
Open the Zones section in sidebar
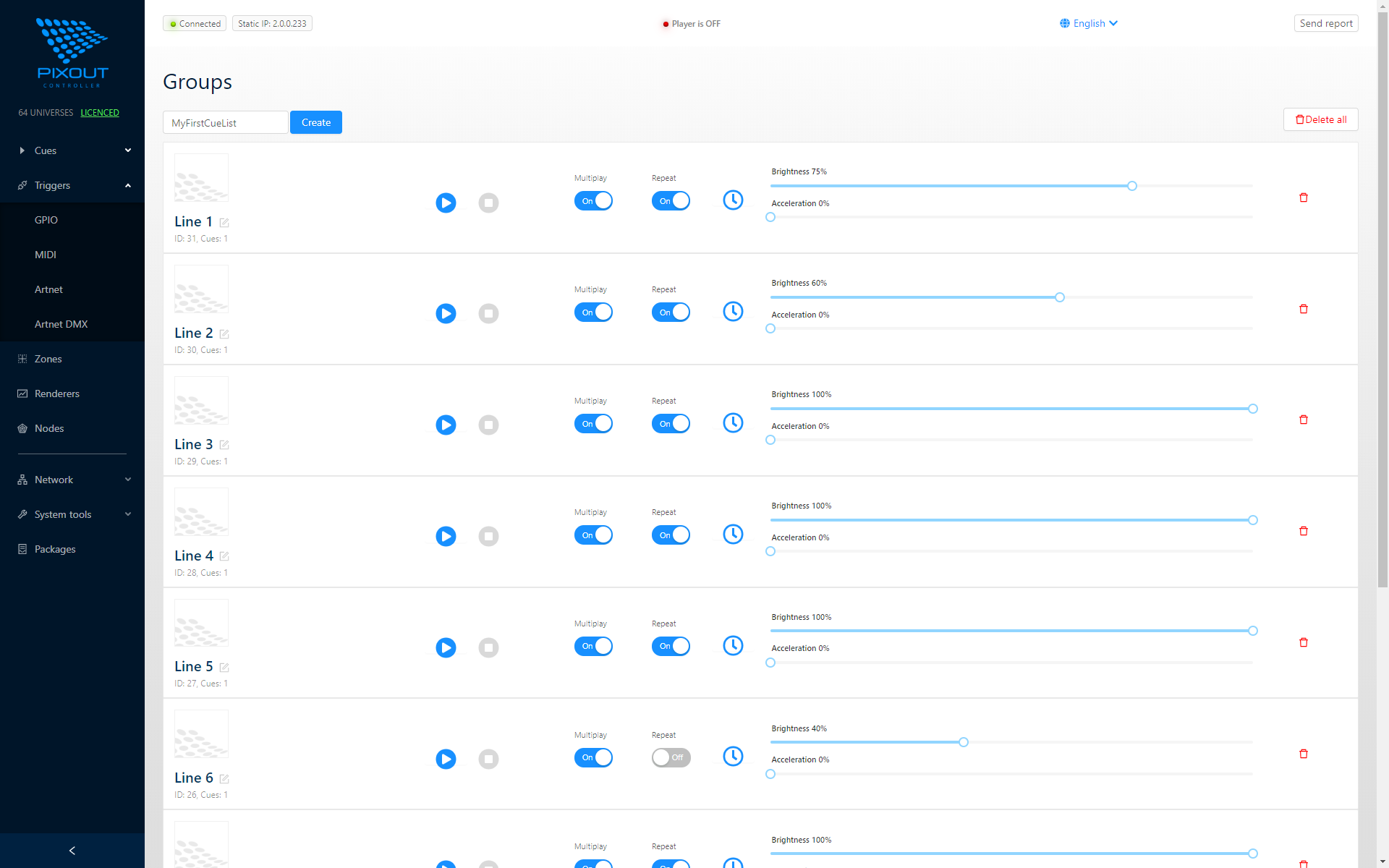click(48, 359)
